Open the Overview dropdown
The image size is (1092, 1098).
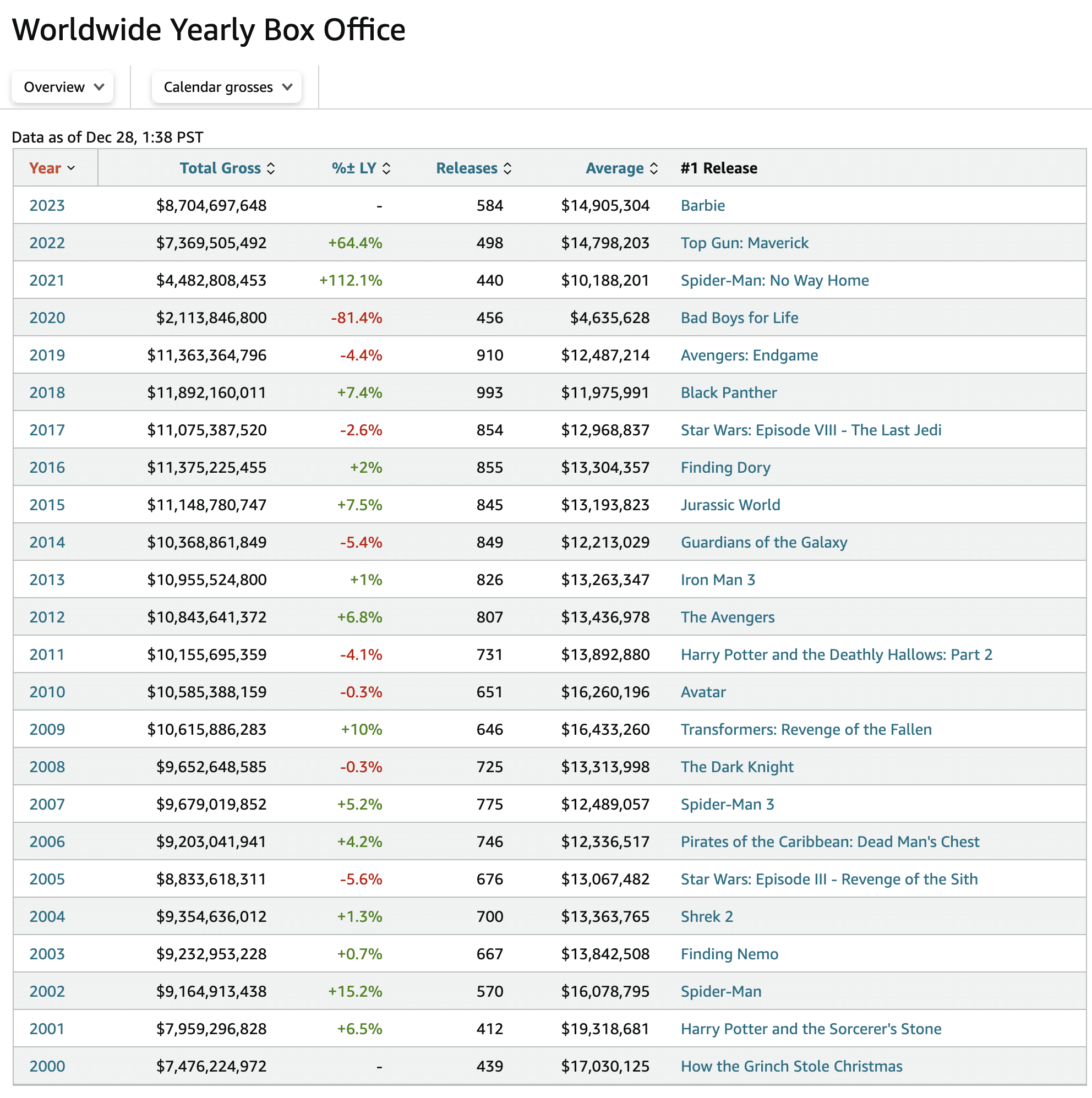coord(63,87)
